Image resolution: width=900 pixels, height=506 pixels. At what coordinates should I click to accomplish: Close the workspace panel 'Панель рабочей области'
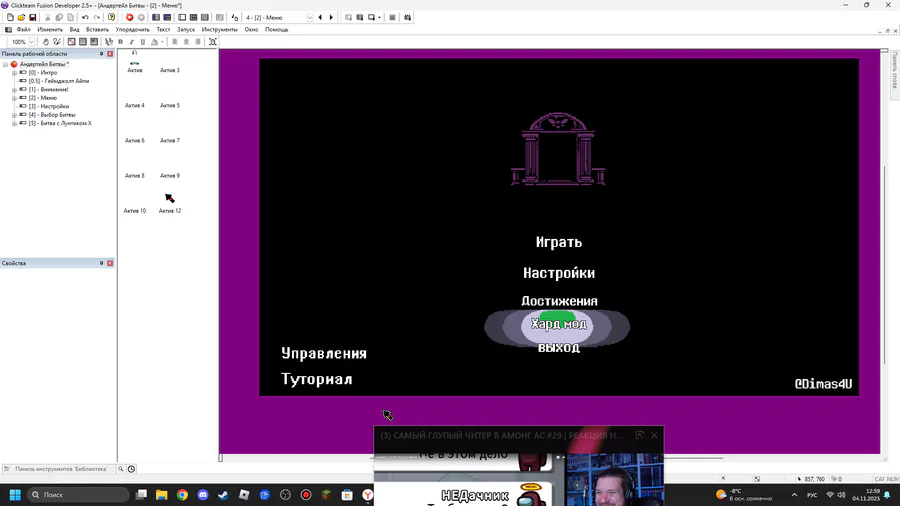tap(110, 54)
